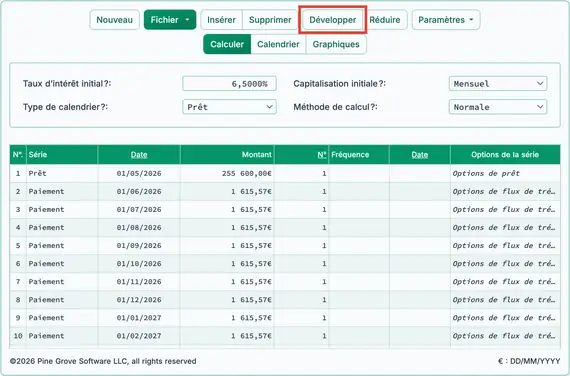The image size is (570, 376).
Task: Open the Paramètres dropdown
Action: 446,20
